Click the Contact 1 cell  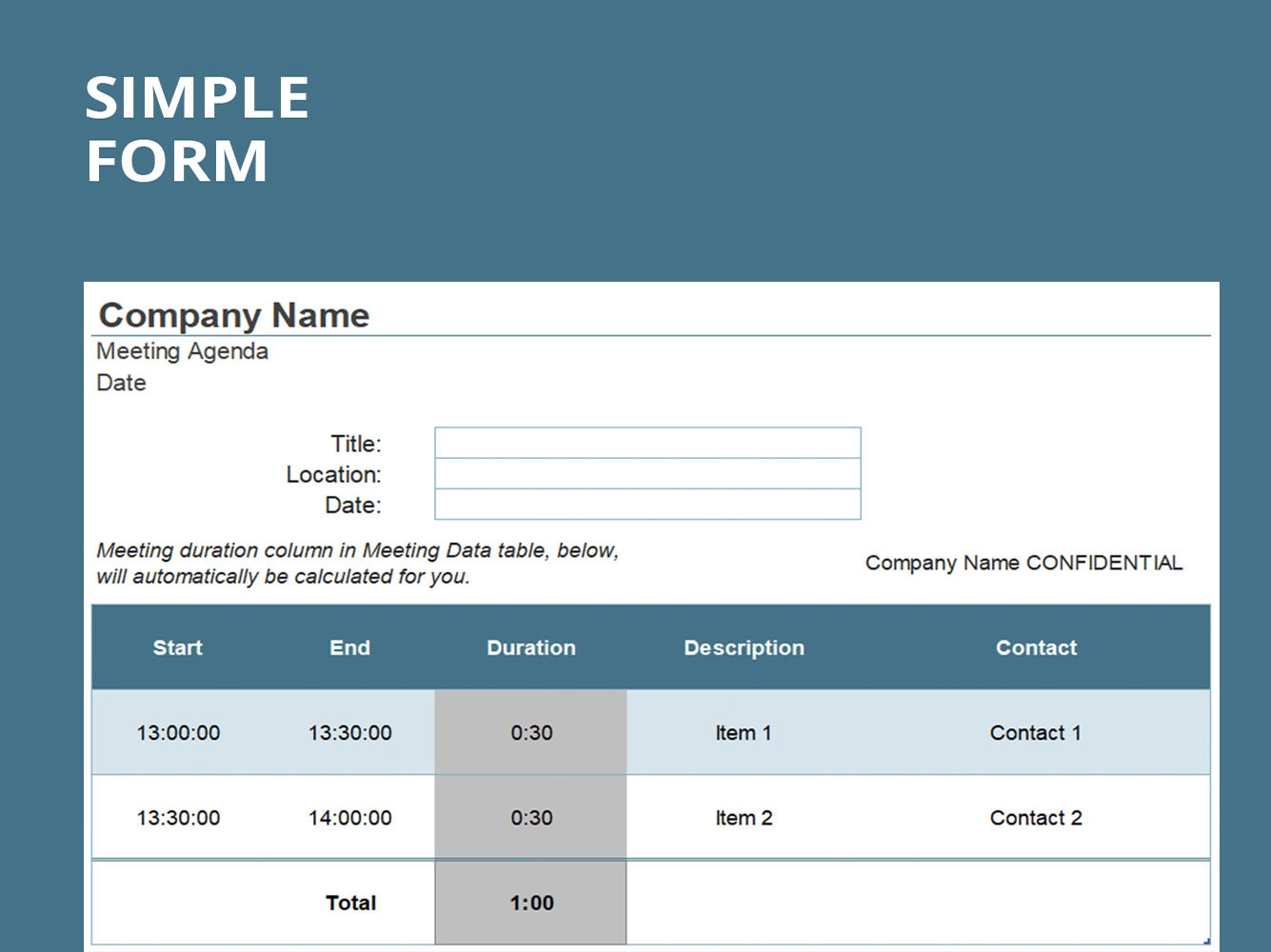pos(1036,732)
